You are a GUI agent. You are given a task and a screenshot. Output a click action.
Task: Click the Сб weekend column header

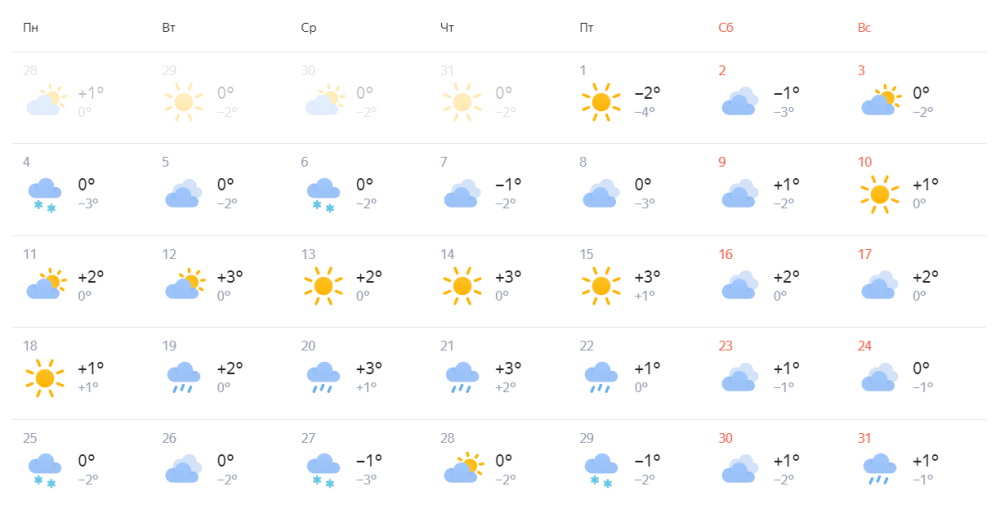coord(726,28)
